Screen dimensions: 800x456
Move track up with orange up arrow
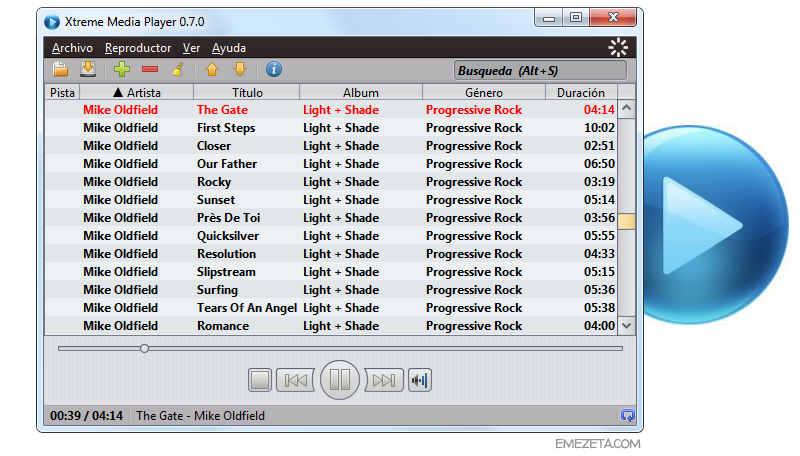click(212, 69)
